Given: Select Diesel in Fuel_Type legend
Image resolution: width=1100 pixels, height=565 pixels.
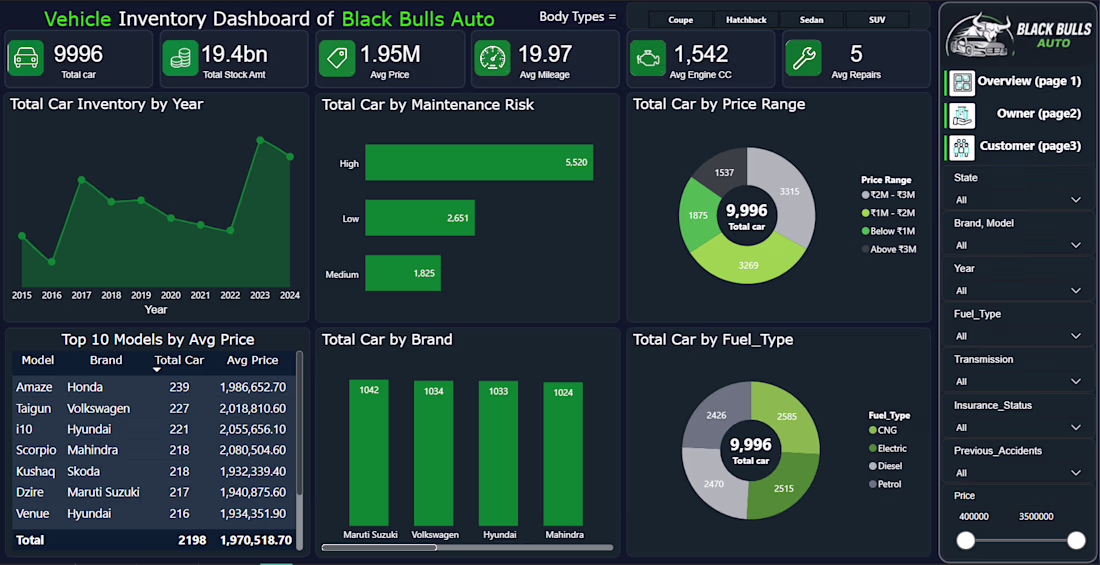Looking at the screenshot, I should pyautogui.click(x=885, y=466).
